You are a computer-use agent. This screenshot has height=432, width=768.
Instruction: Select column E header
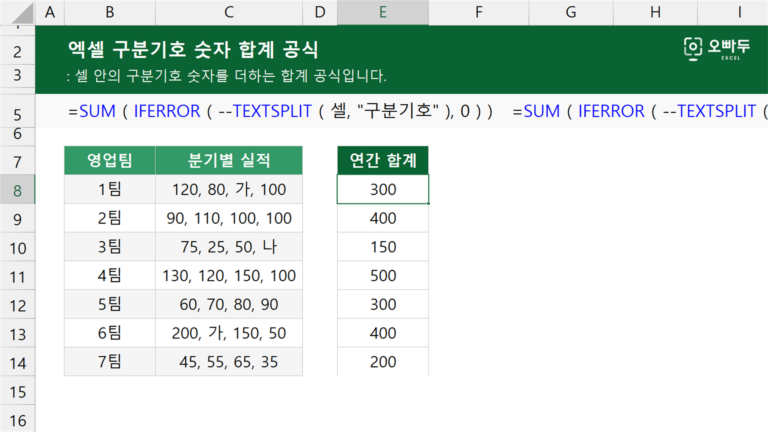click(x=383, y=12)
